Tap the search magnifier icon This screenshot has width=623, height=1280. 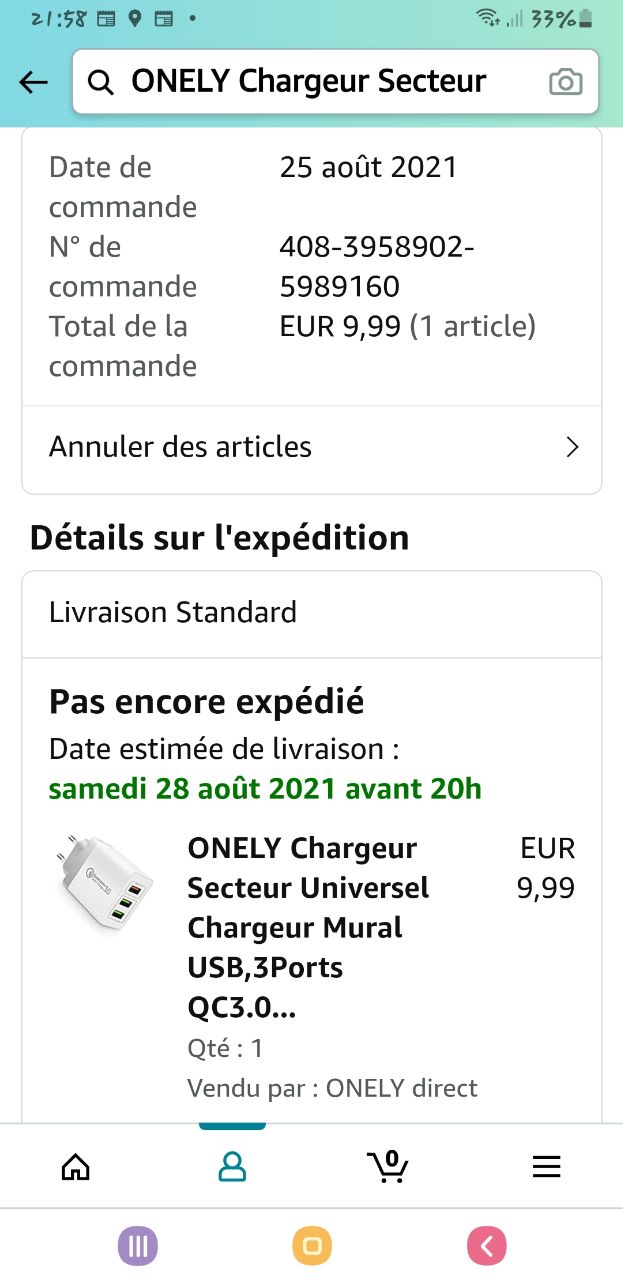[101, 82]
